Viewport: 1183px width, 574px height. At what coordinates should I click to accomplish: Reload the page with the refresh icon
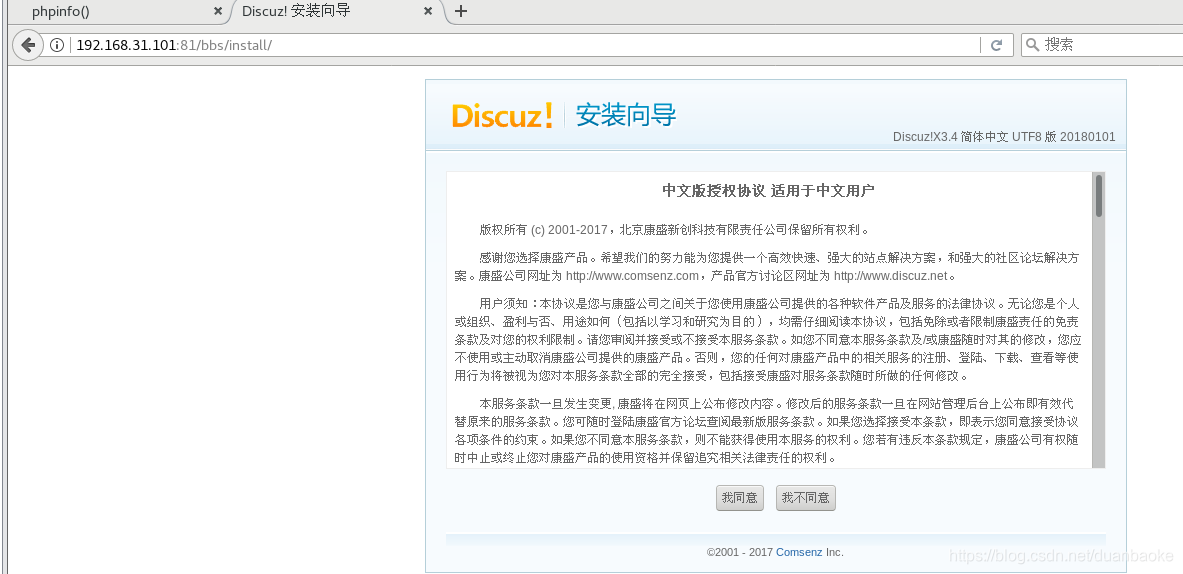tap(996, 45)
